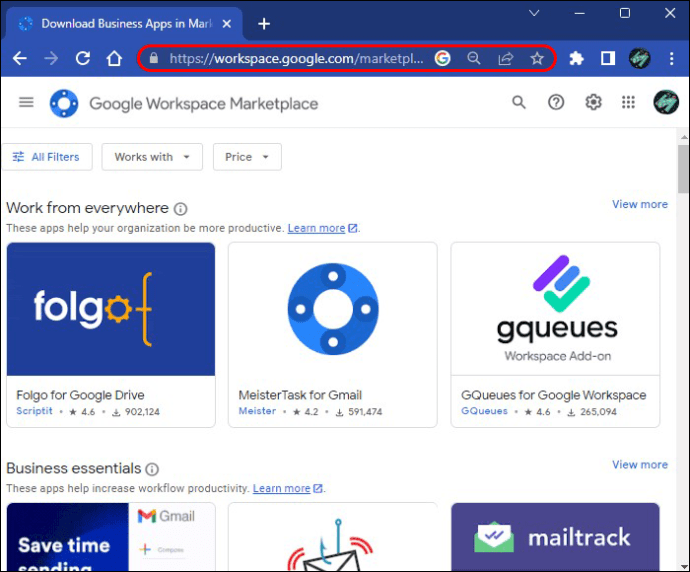The height and width of the screenshot is (572, 690).
Task: Click the Google Workspace Marketplace logo
Action: point(64,103)
